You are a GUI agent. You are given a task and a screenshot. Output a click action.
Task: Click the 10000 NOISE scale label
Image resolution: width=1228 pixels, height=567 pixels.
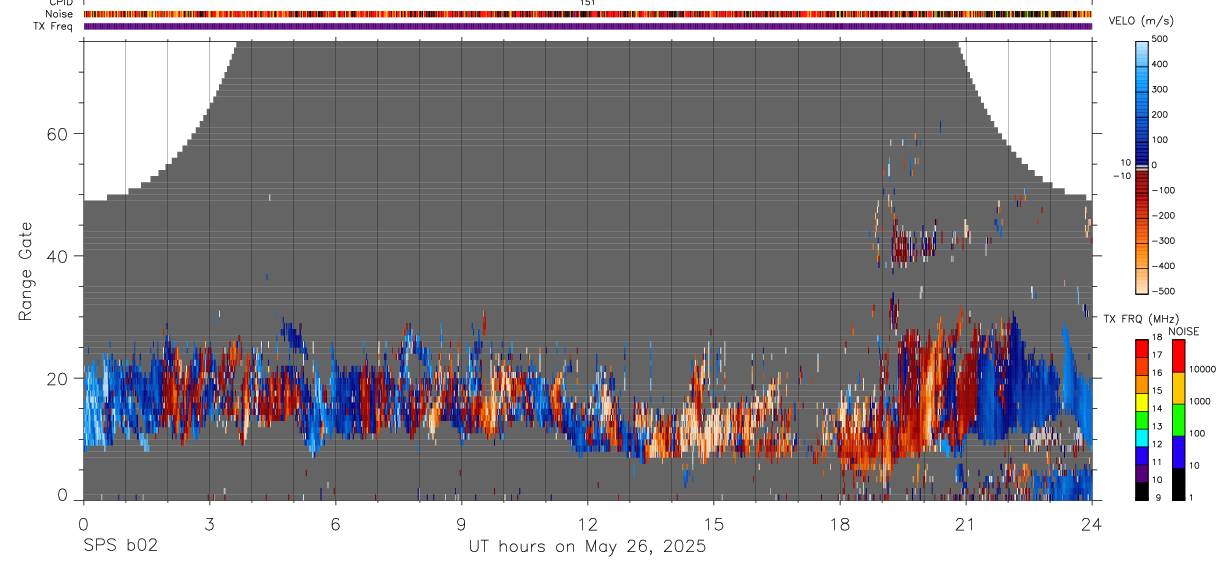tap(1201, 369)
